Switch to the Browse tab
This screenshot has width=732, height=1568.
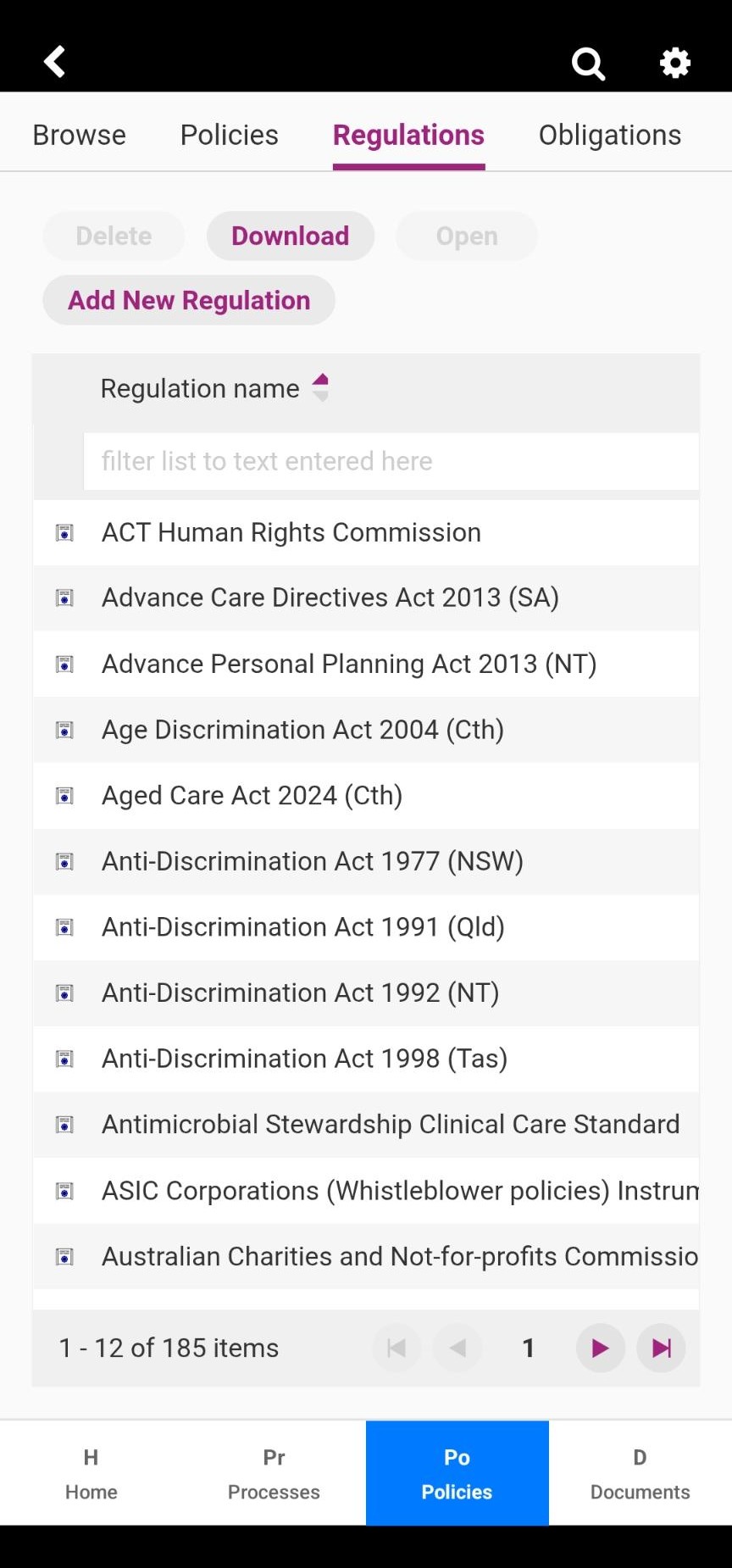point(80,135)
